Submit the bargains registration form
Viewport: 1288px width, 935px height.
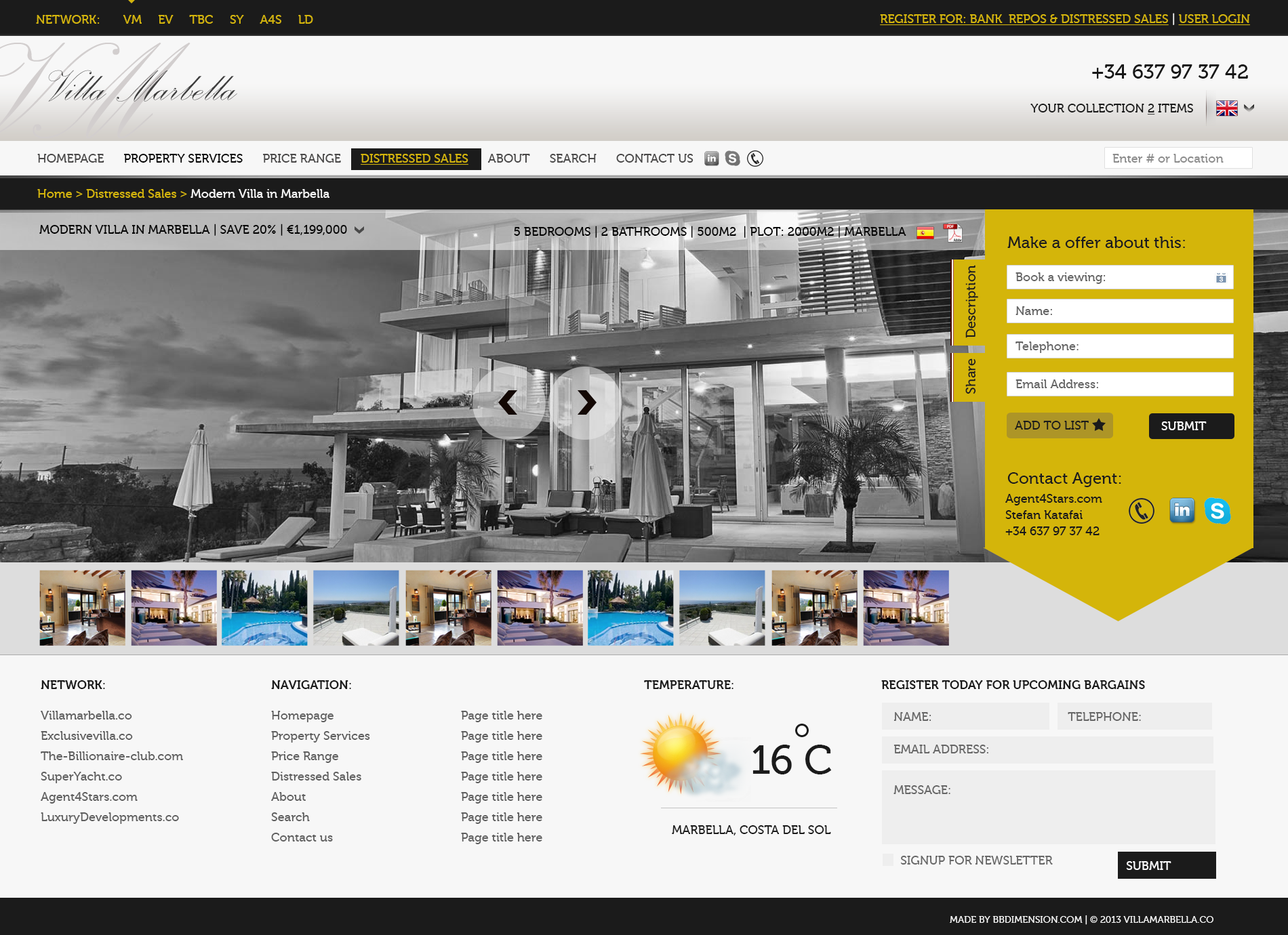[1167, 865]
